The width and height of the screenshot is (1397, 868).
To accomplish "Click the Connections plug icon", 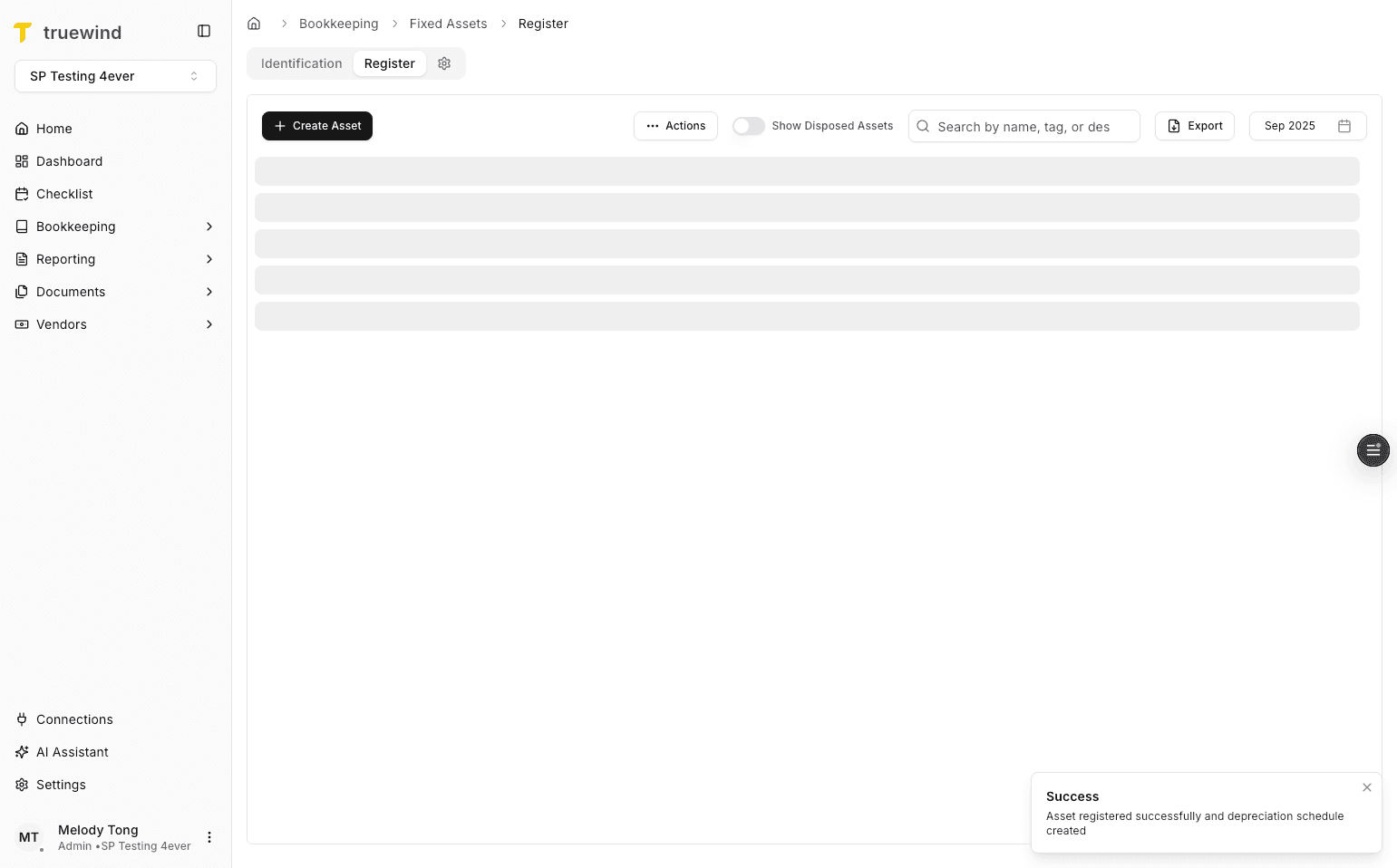I will 21,719.
